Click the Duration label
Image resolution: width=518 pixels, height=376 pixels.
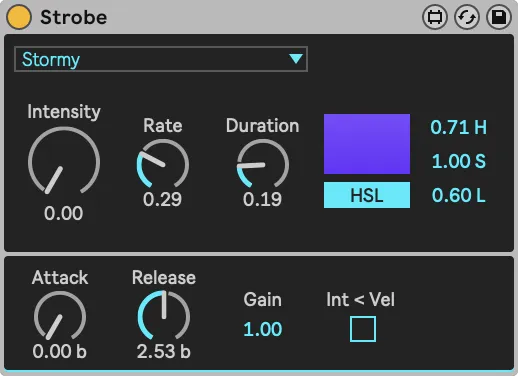coord(263,126)
